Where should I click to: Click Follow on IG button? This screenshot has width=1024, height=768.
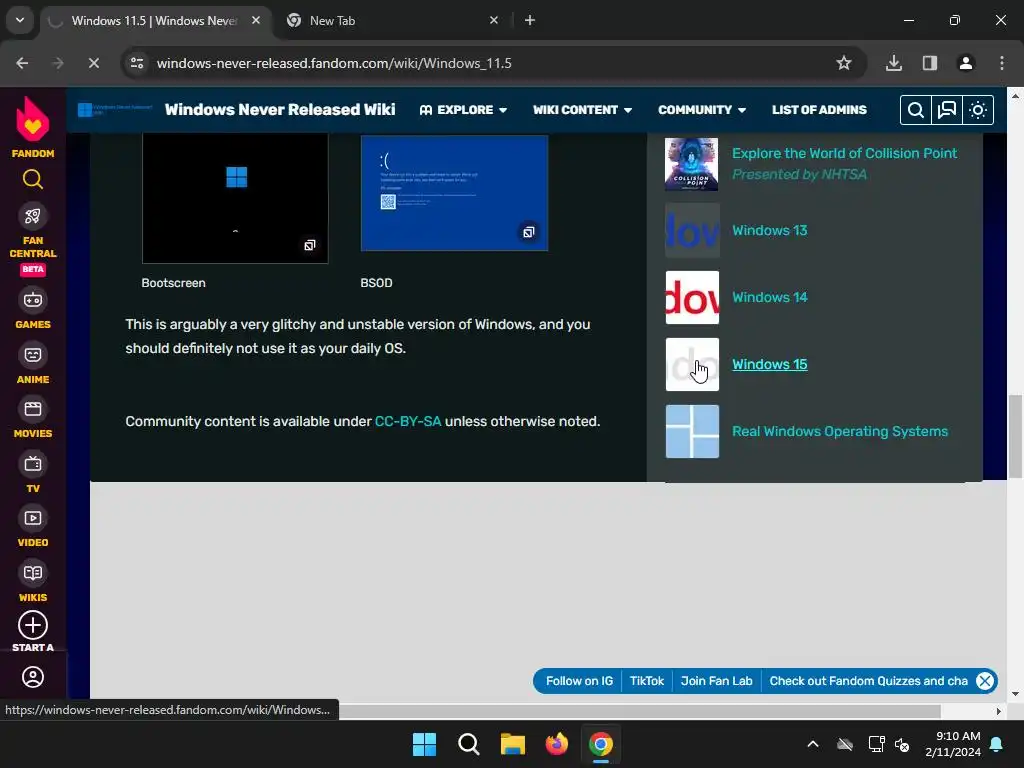point(579,681)
